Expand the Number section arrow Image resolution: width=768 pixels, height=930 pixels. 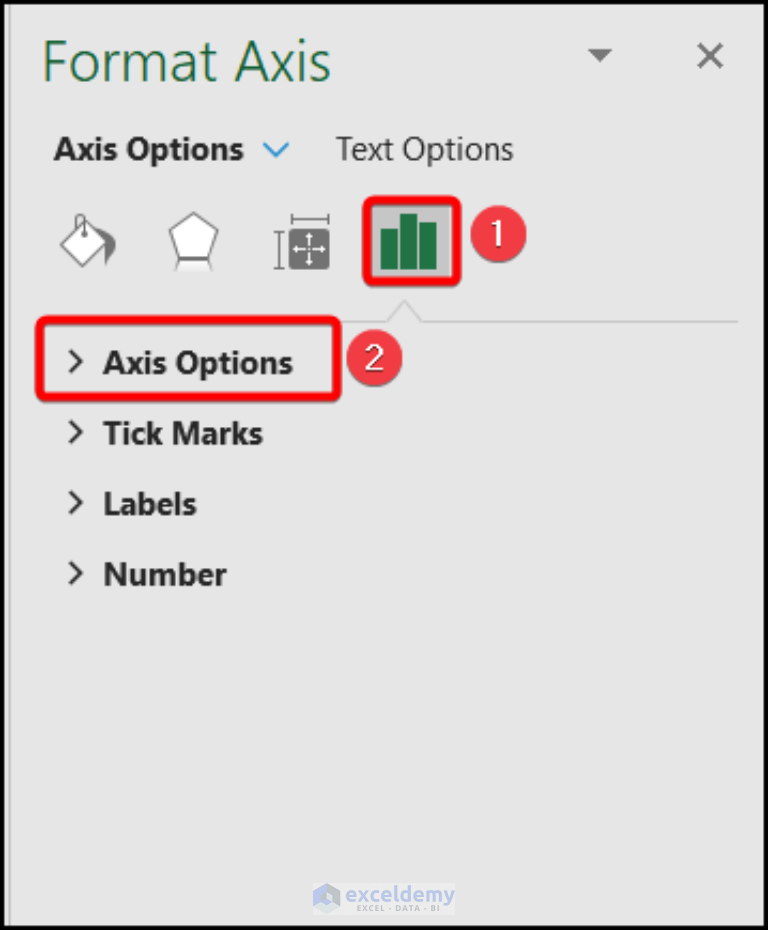point(75,574)
